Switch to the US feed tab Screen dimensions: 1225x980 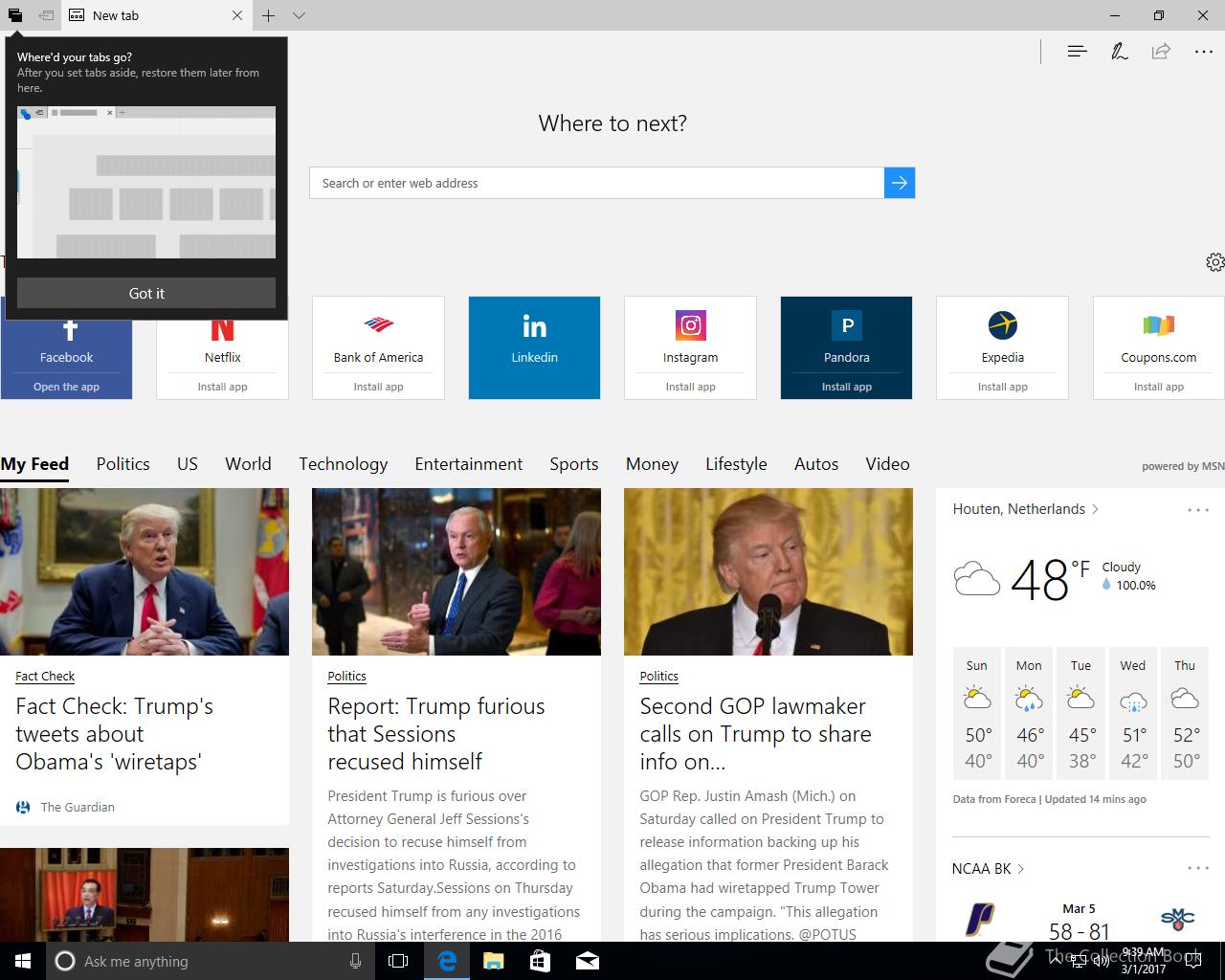(x=188, y=464)
